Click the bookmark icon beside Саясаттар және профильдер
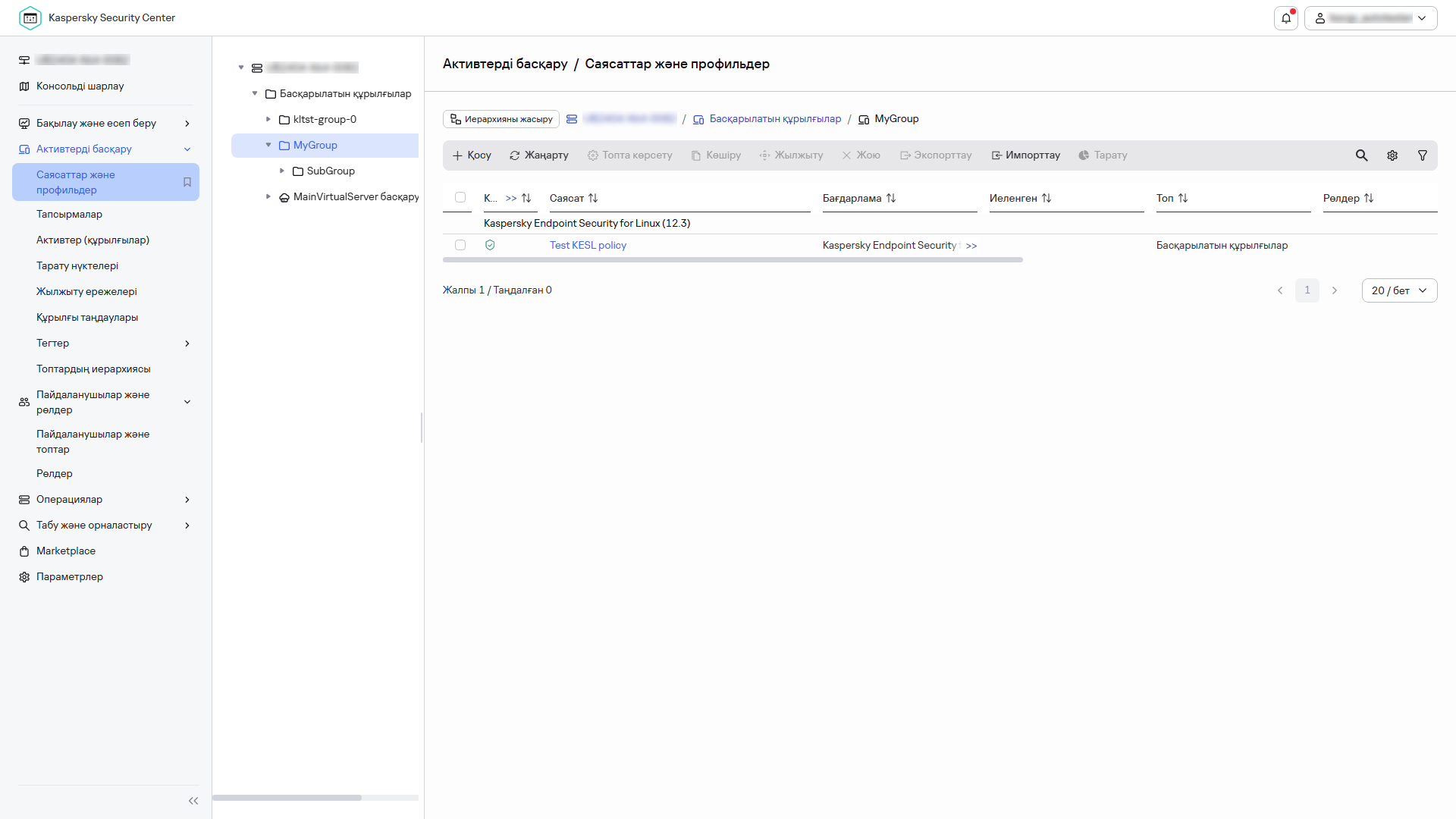The height and width of the screenshot is (819, 1456). click(187, 182)
